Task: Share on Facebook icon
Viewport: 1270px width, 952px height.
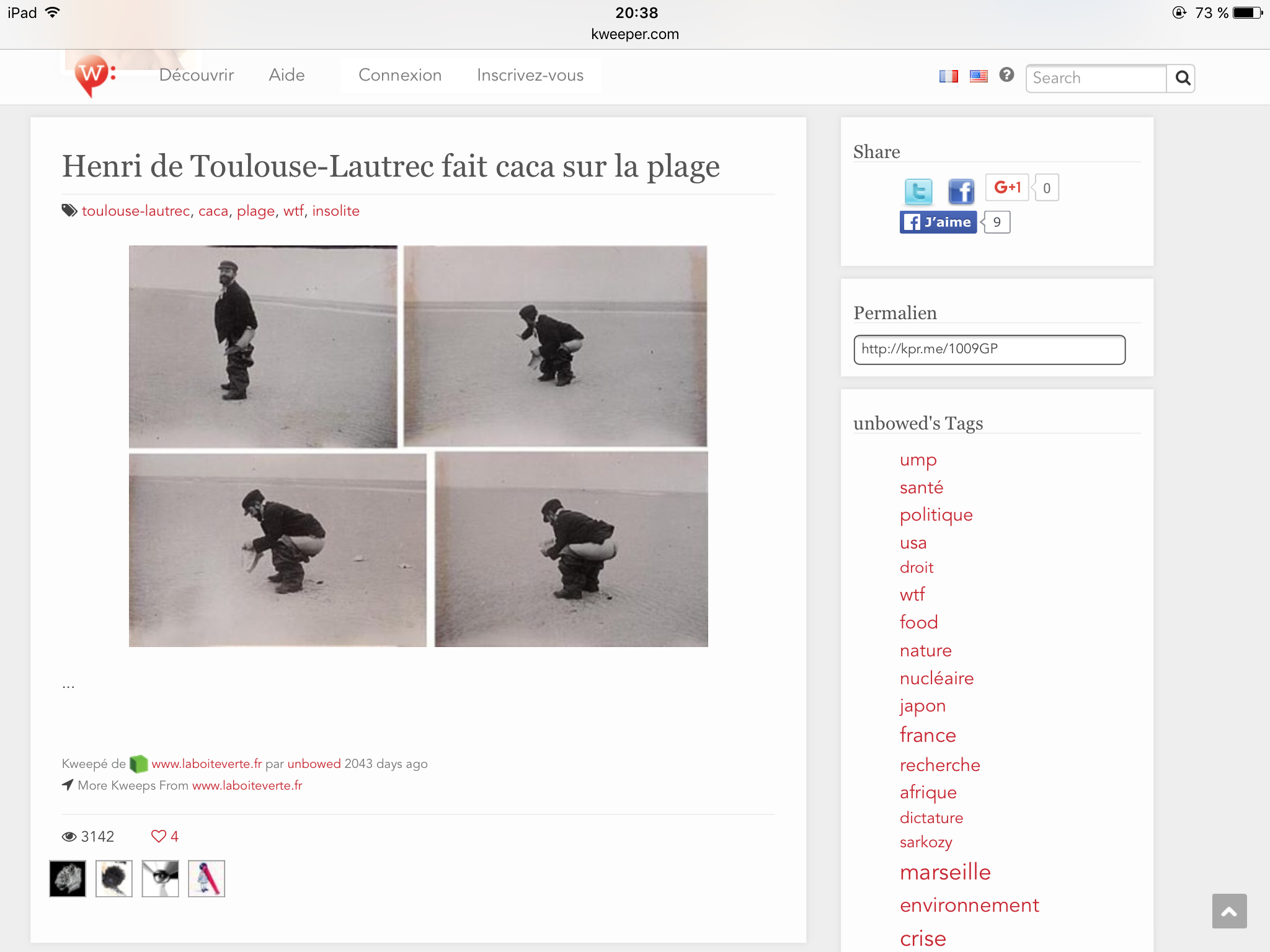Action: tap(961, 191)
